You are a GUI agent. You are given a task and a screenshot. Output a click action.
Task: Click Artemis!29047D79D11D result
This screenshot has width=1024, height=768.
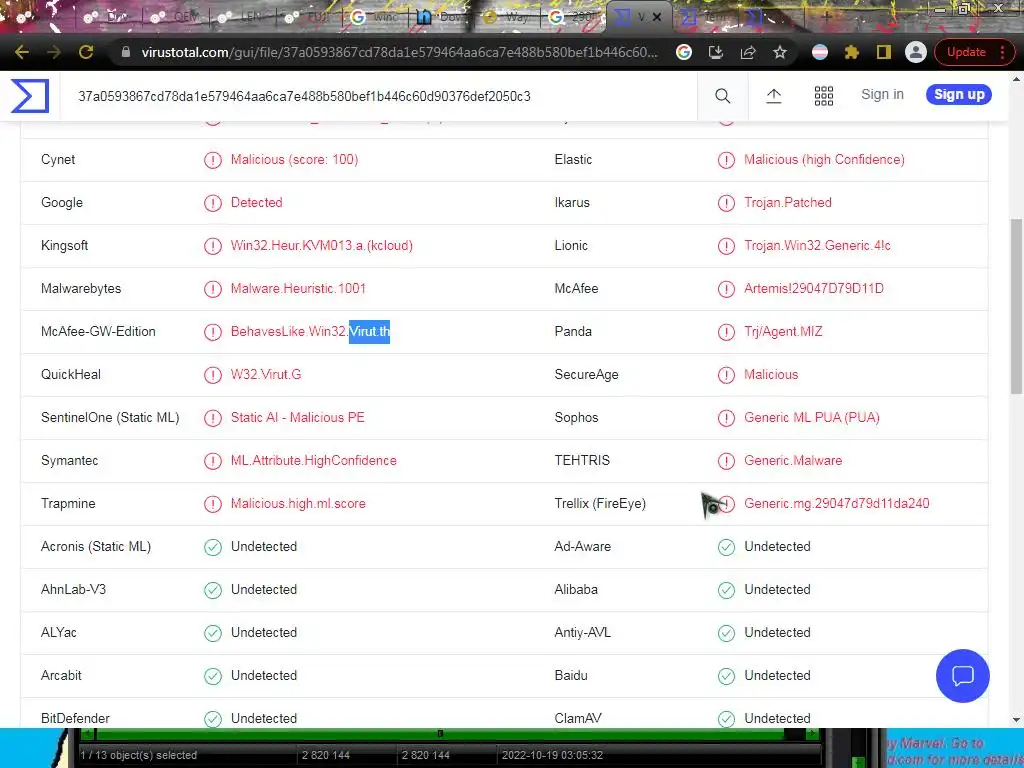pos(814,289)
